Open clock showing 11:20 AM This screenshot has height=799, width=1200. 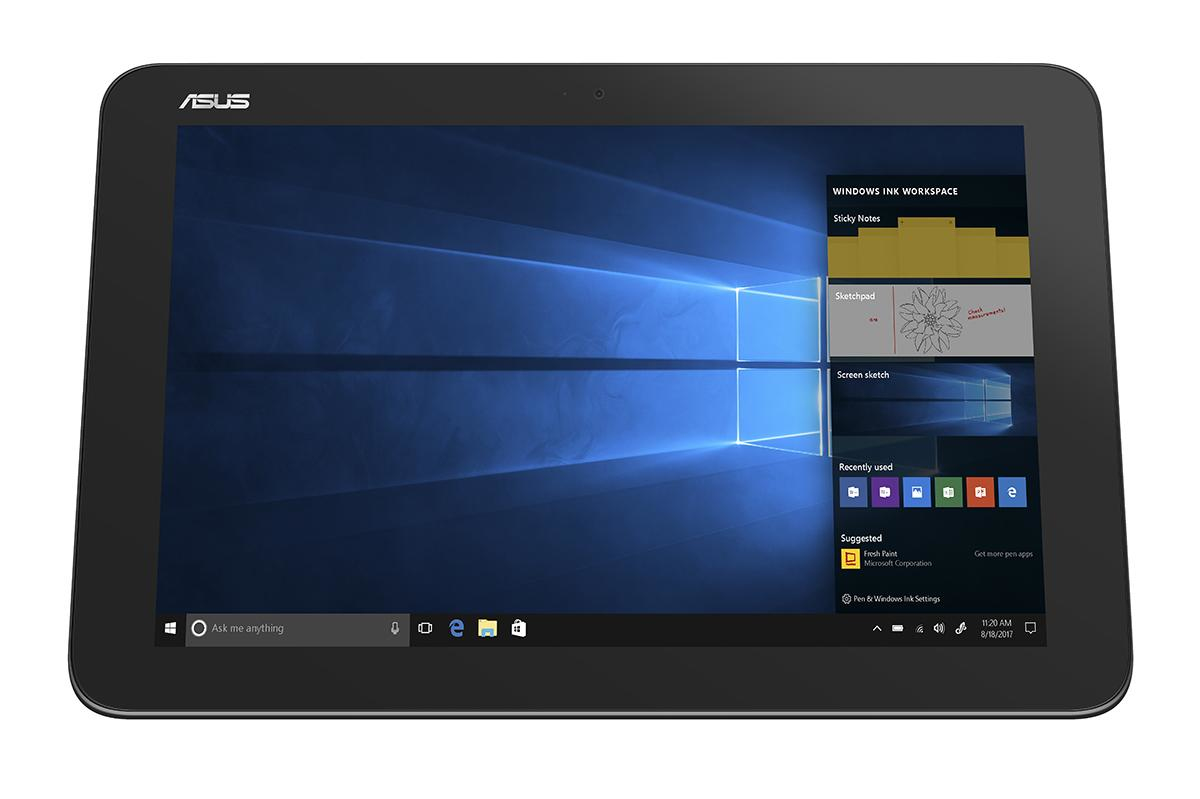pos(997,629)
